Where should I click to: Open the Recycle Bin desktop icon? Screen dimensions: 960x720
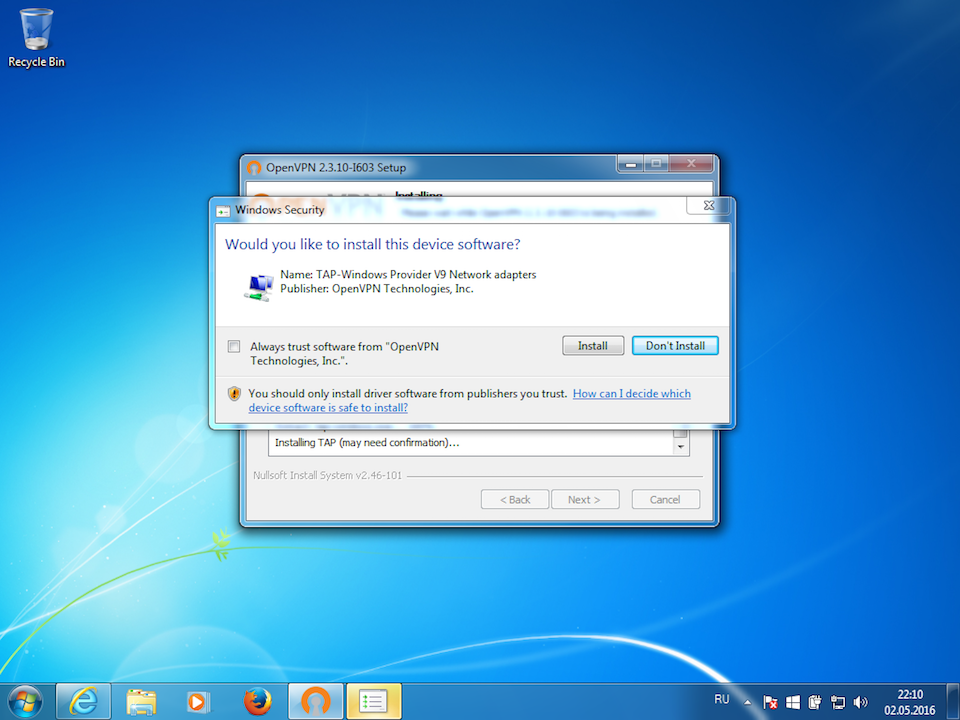point(36,38)
